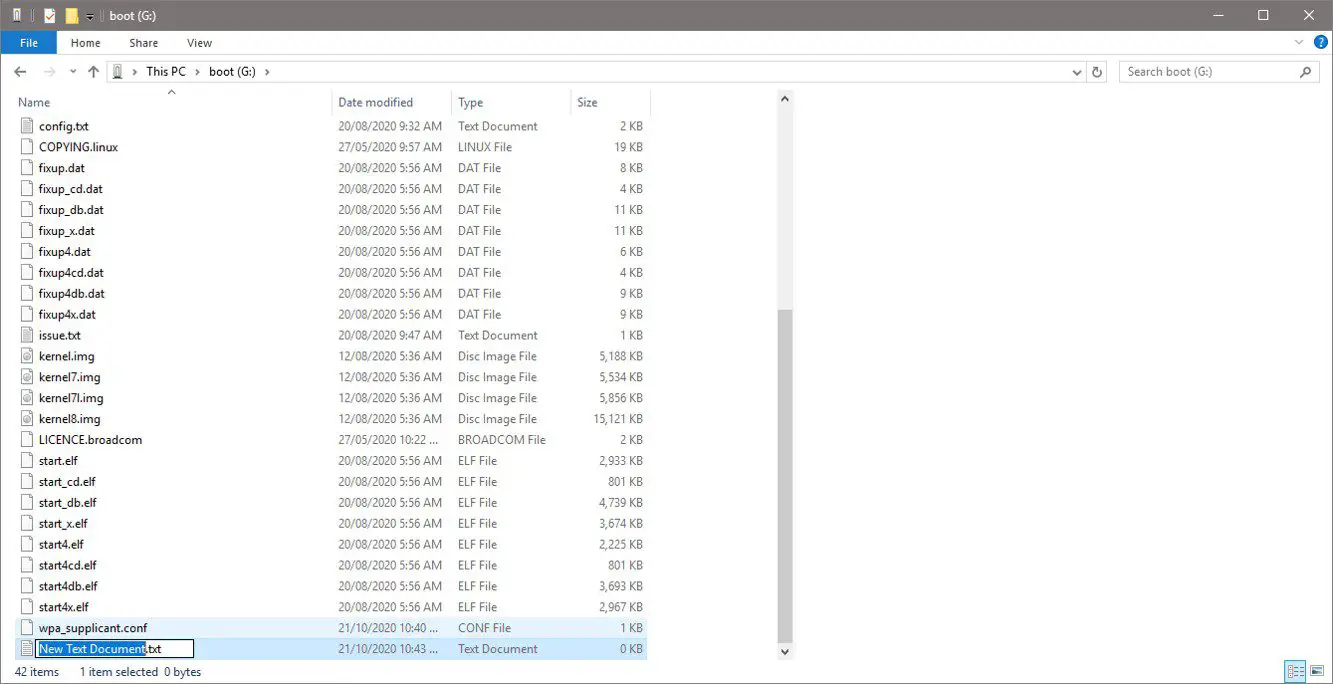1333x684 pixels.
Task: Sort files by the Date modified column
Action: coord(375,102)
